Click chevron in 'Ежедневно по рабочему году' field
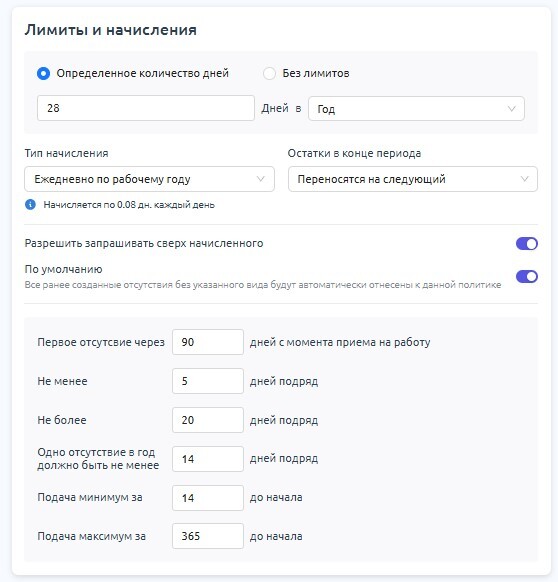Viewport: 558px width, 582px height. tap(261, 179)
